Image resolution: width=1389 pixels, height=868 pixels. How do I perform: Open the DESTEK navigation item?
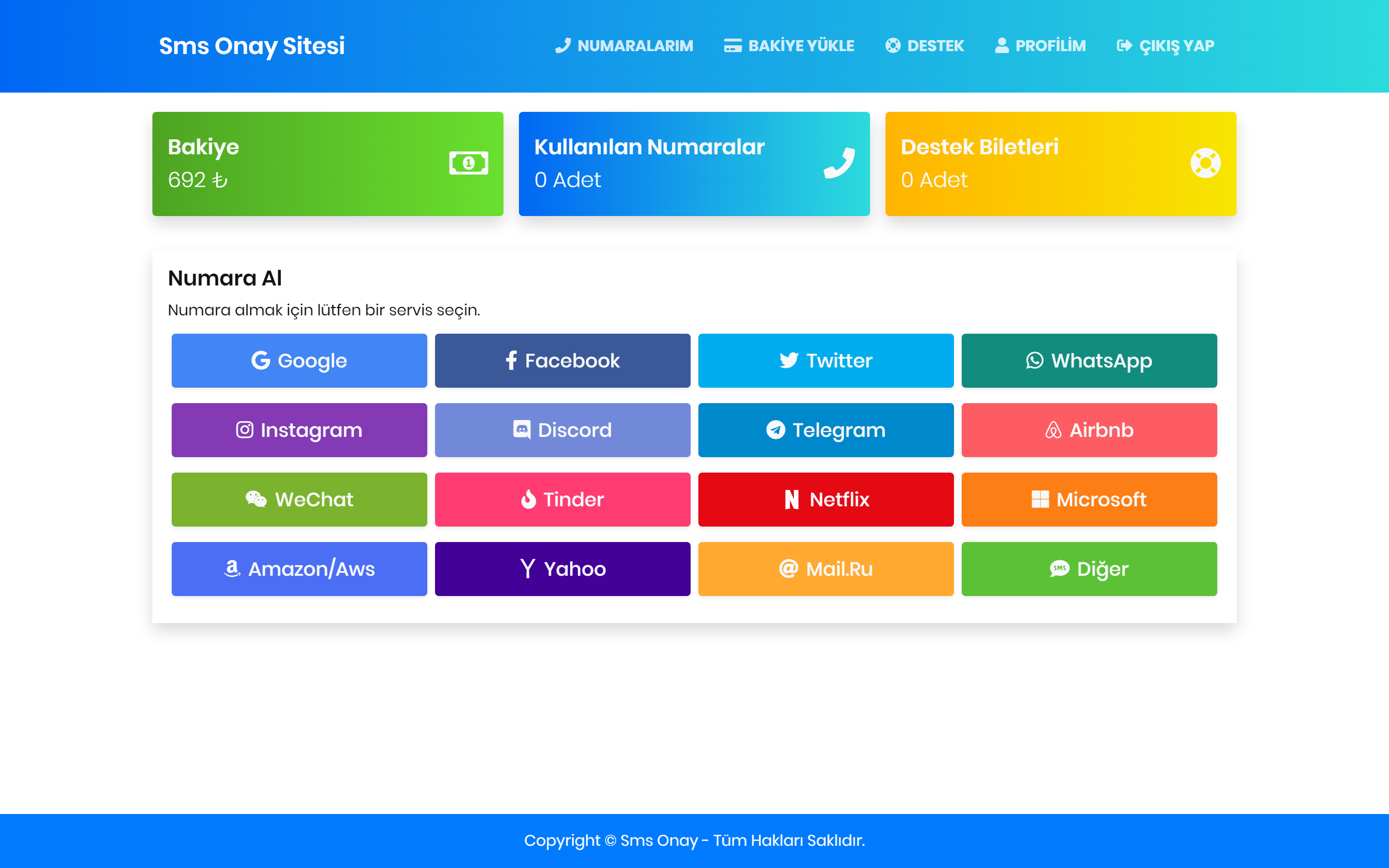925,46
